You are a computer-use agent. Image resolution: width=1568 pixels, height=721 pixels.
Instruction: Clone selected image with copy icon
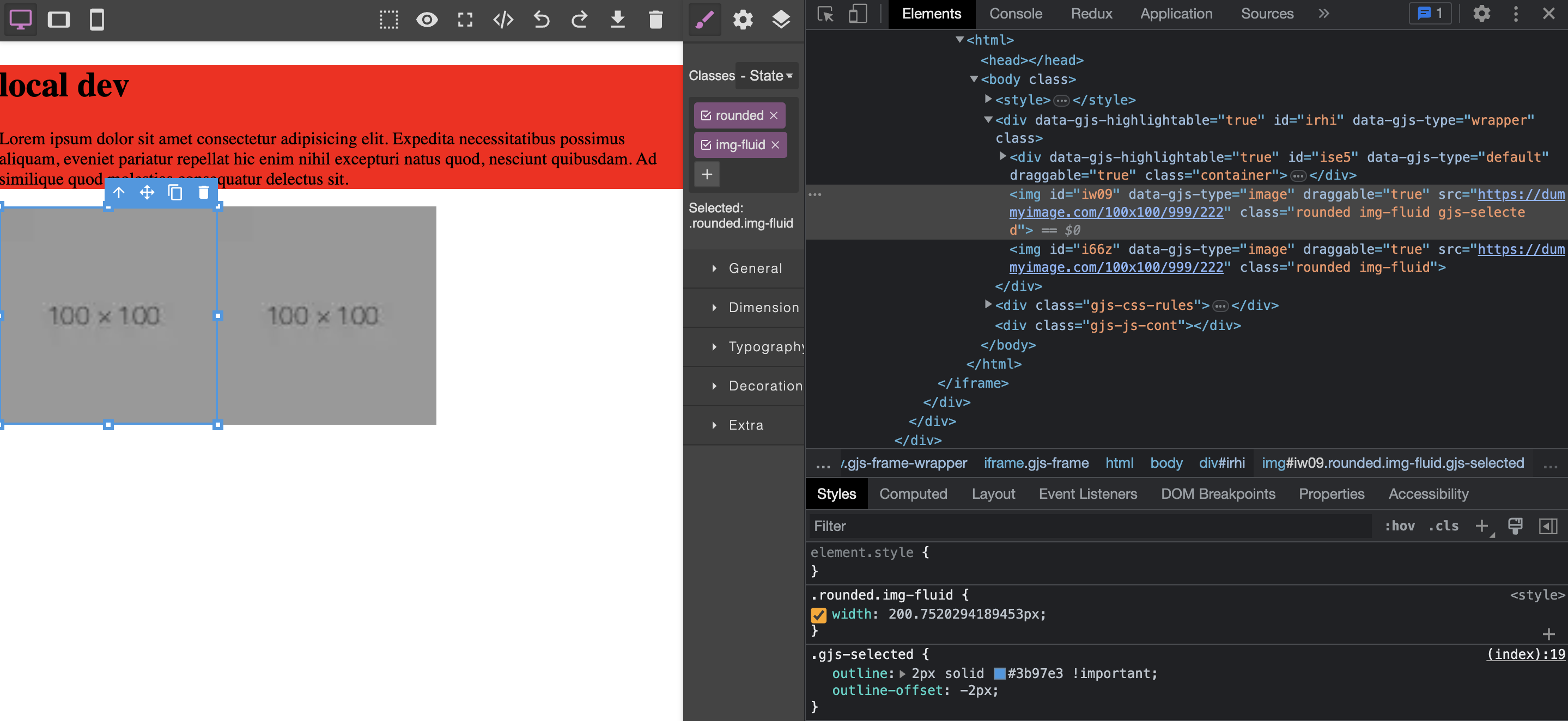click(x=175, y=193)
